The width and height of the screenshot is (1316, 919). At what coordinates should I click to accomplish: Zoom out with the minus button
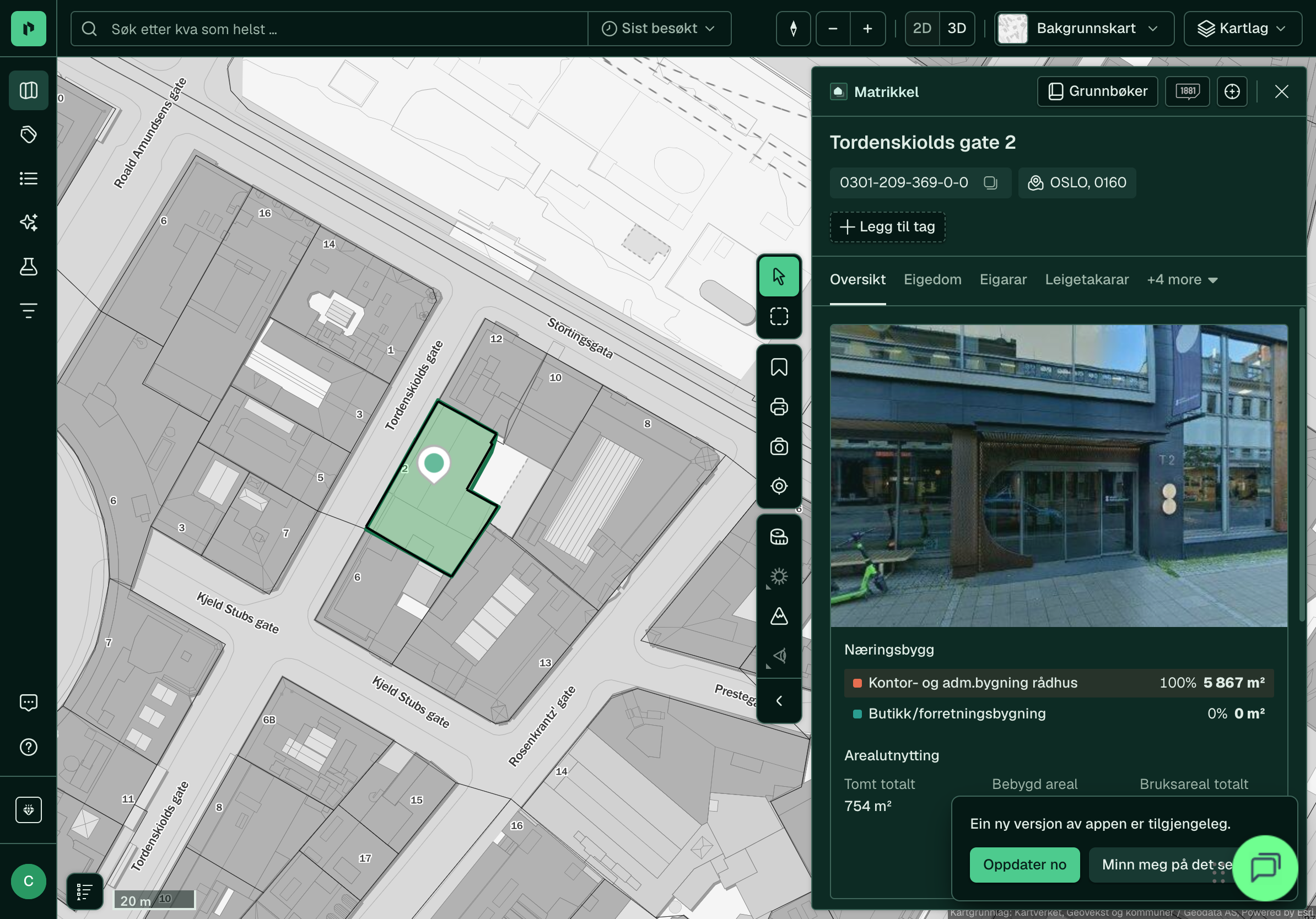click(x=833, y=29)
